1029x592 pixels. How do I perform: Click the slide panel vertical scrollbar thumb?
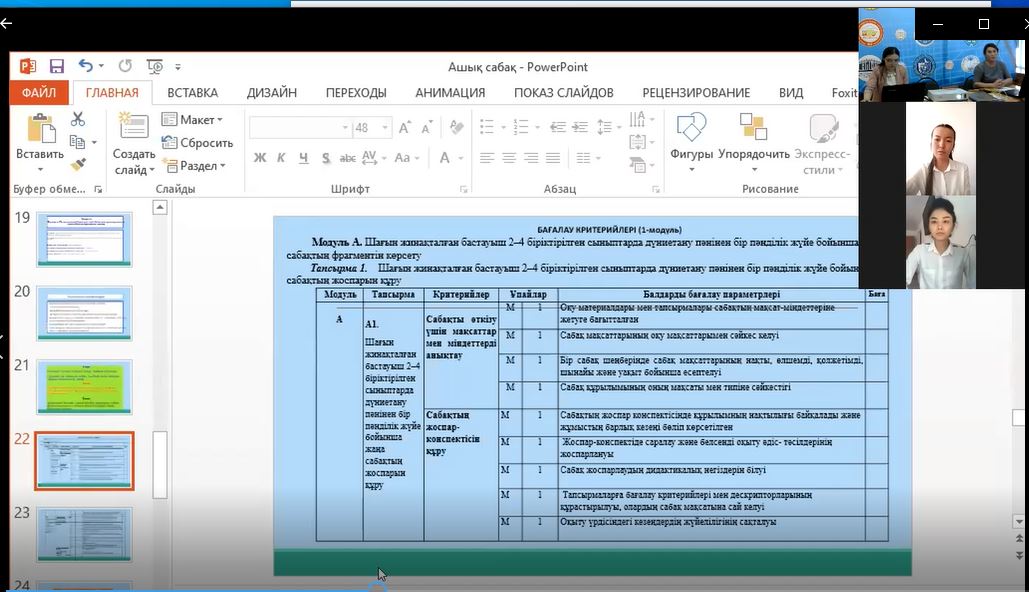coord(159,464)
